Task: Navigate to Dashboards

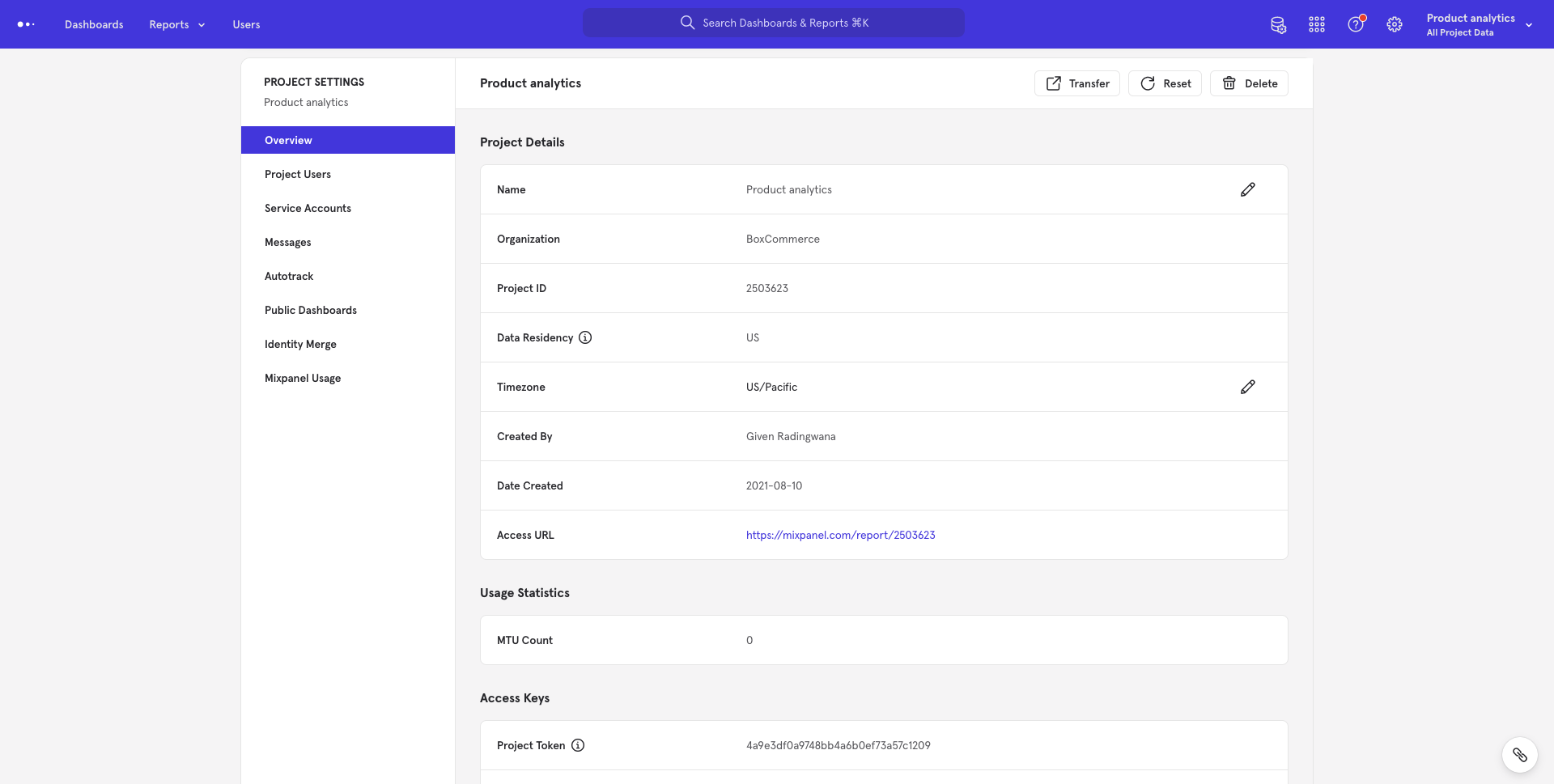Action: coord(93,24)
